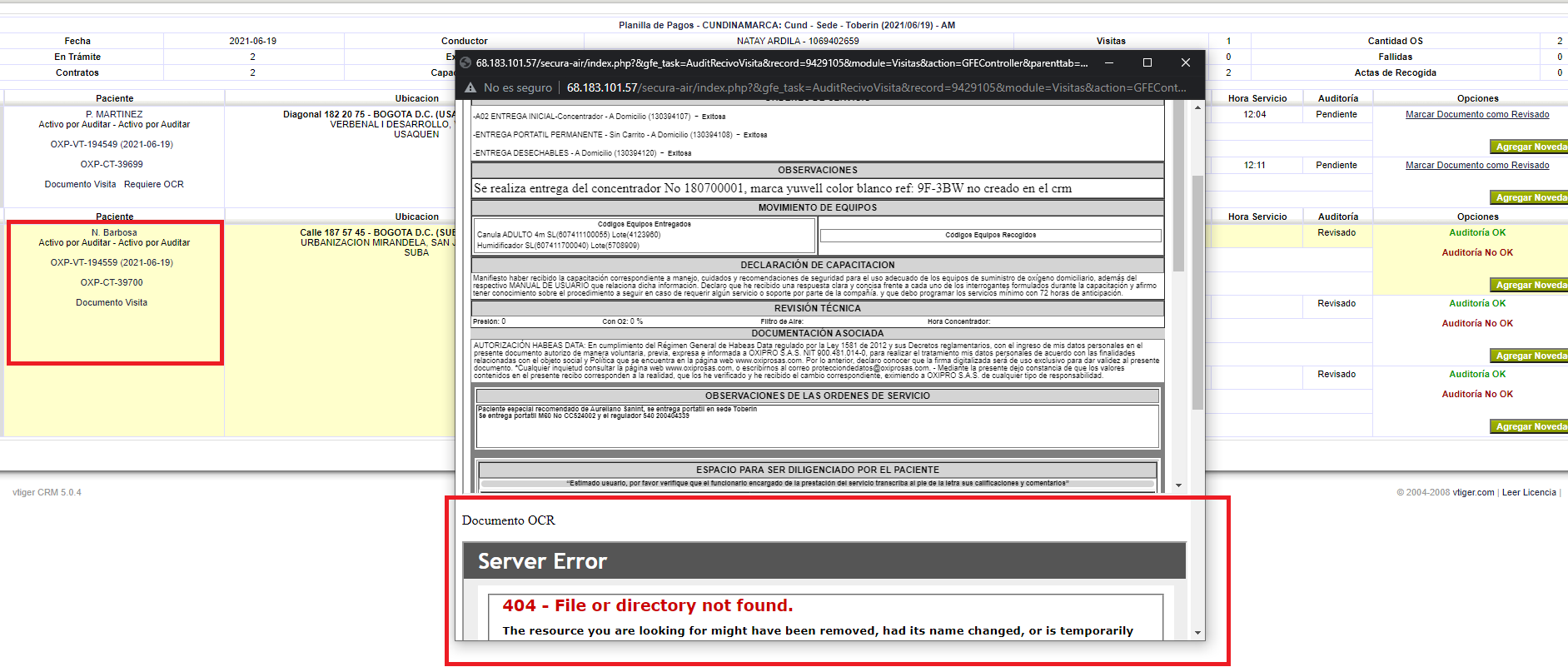The height and width of the screenshot is (672, 1568).
Task: Click the 12:04 service time
Action: click(x=1255, y=115)
